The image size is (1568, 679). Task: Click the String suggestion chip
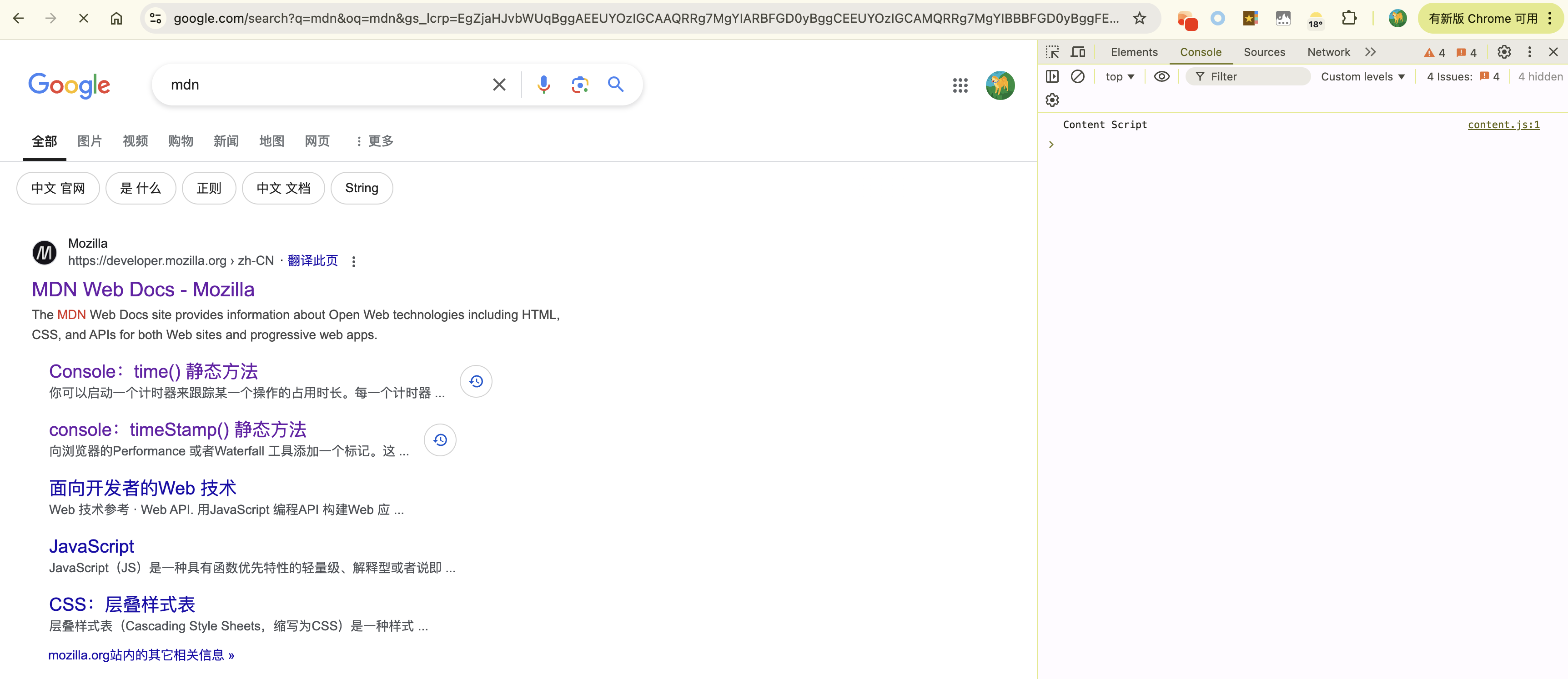[x=362, y=188]
